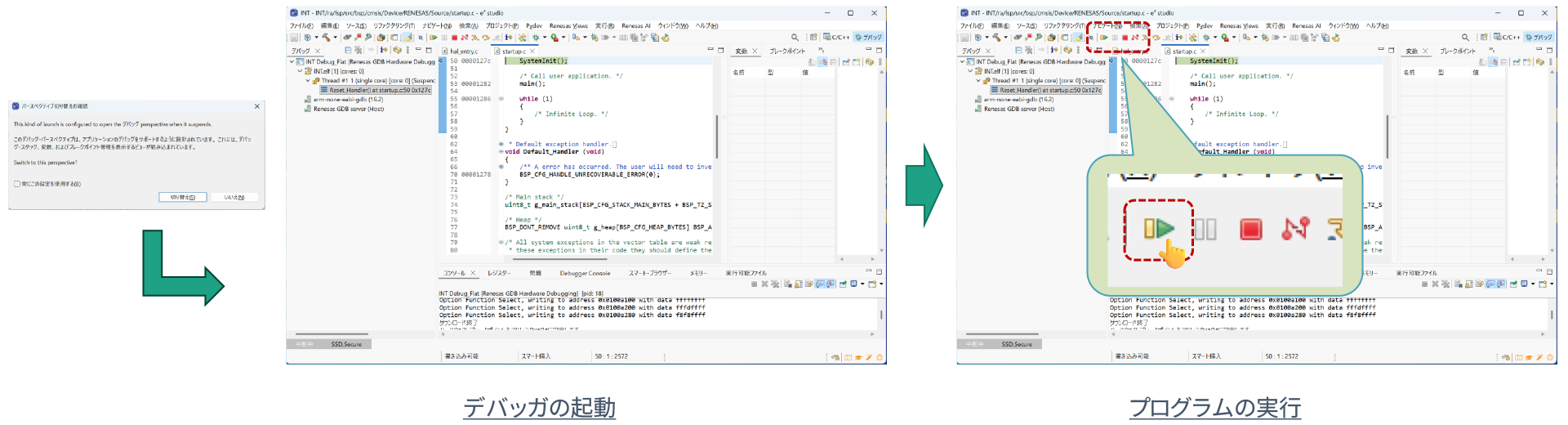The height and width of the screenshot is (425, 1568).
Task: Click the 切り替え(S) button in dialog
Action: [182, 197]
